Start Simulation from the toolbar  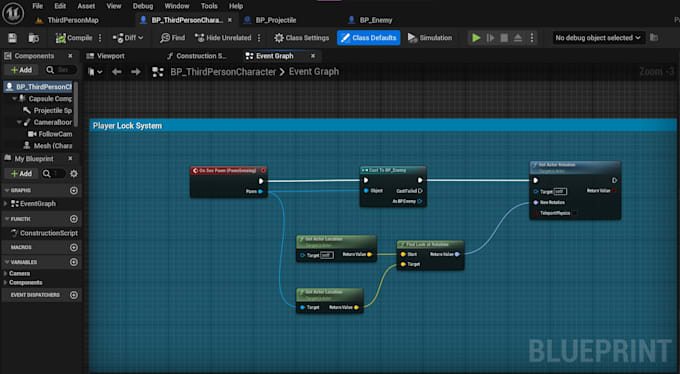430,38
